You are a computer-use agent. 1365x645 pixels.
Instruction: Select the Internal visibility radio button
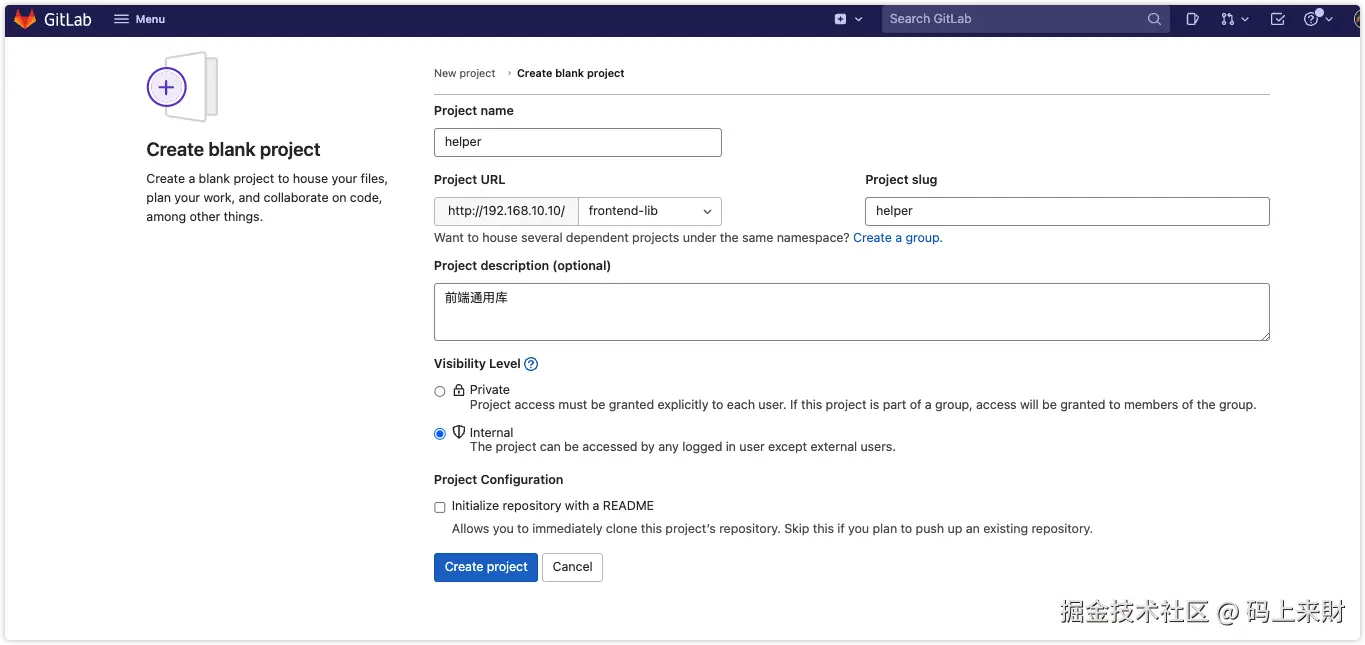click(x=440, y=434)
